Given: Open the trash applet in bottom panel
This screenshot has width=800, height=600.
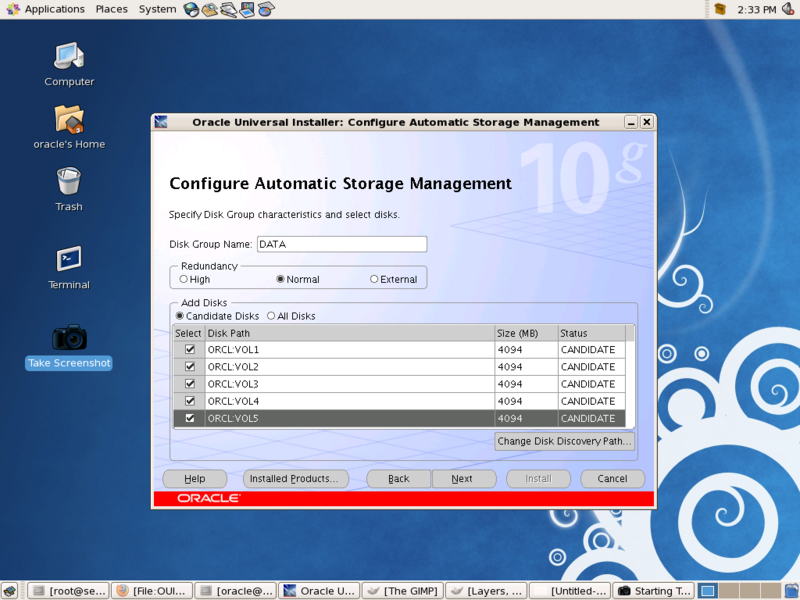Looking at the screenshot, I should [x=792, y=591].
